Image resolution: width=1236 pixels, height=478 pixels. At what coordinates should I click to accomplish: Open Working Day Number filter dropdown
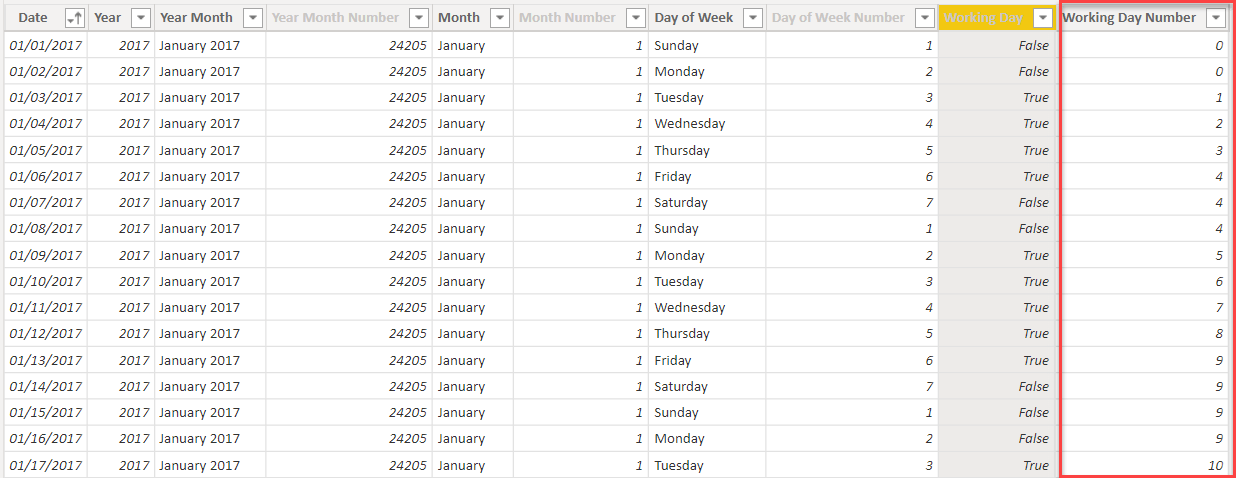[x=1216, y=18]
